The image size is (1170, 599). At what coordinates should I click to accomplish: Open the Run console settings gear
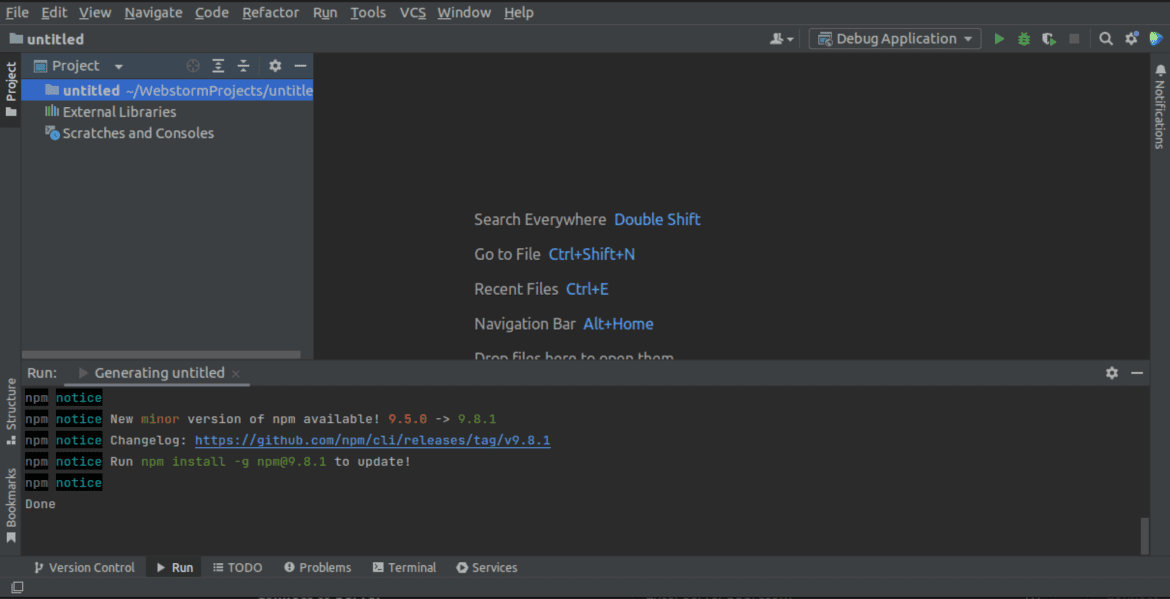(x=1112, y=373)
